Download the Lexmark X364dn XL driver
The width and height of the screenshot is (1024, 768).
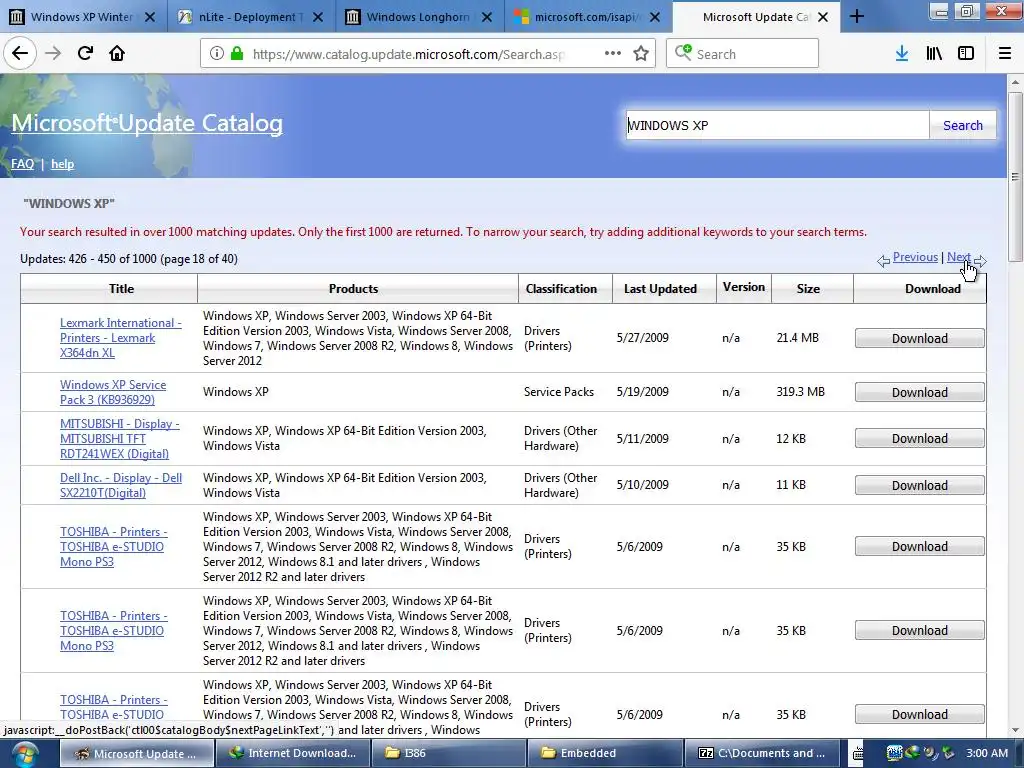(x=920, y=338)
